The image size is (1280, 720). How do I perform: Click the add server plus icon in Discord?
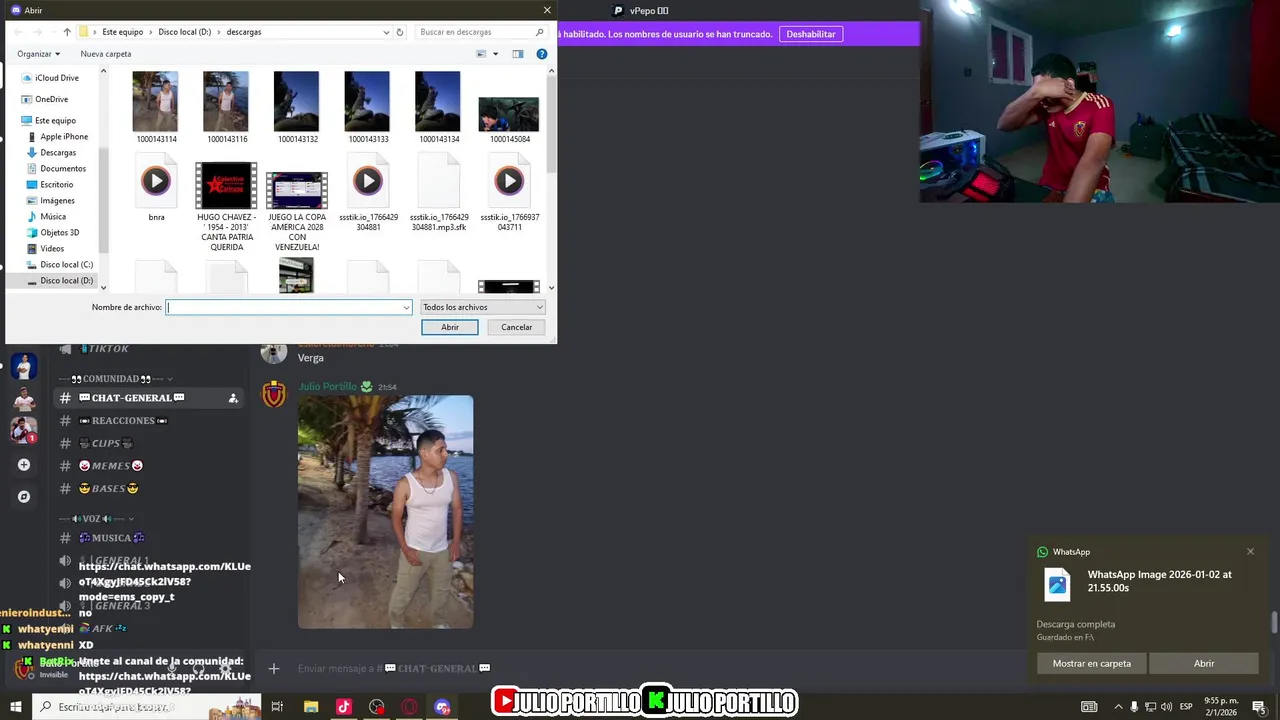click(x=24, y=465)
